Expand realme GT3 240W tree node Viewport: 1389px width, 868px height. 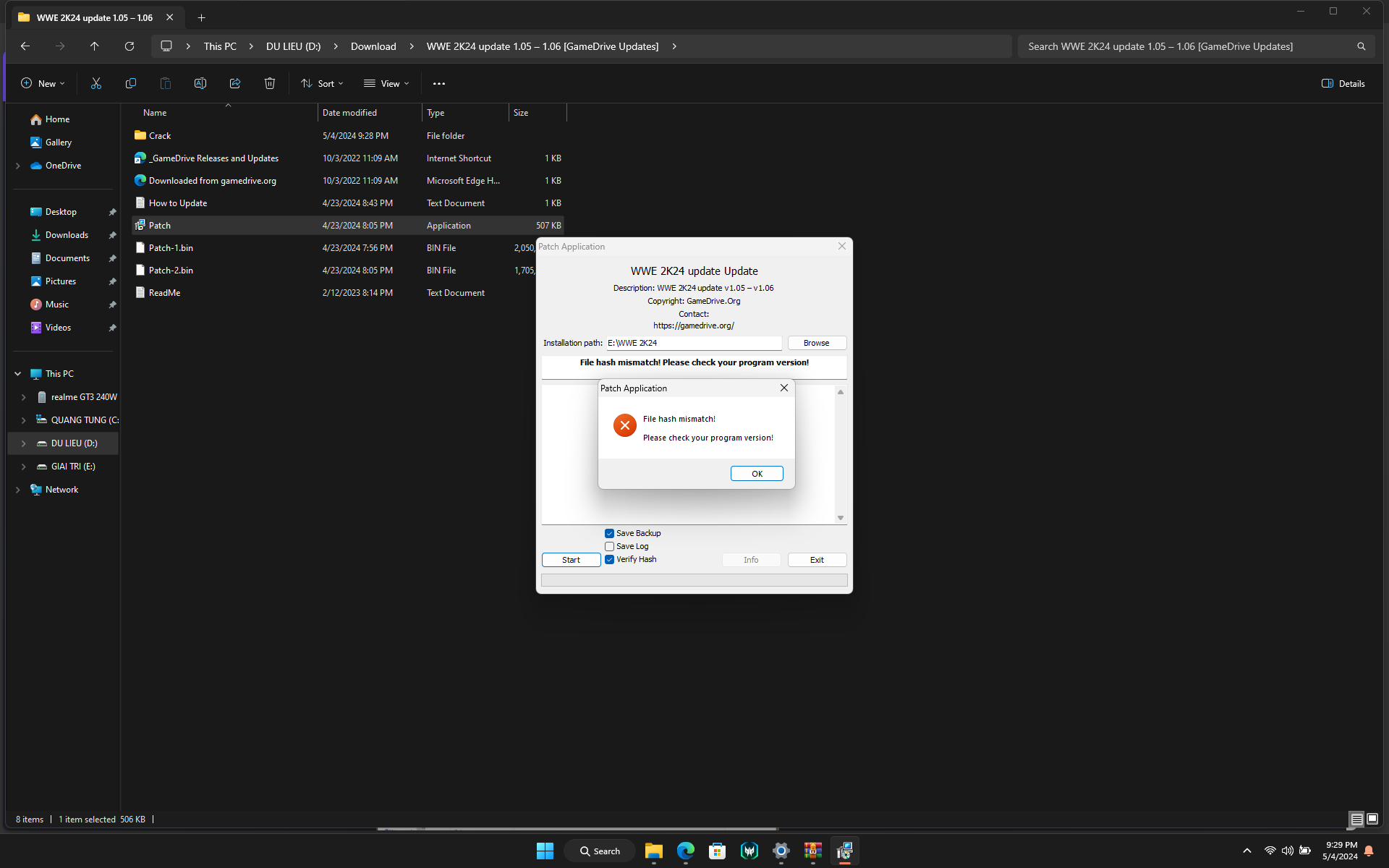pyautogui.click(x=24, y=397)
